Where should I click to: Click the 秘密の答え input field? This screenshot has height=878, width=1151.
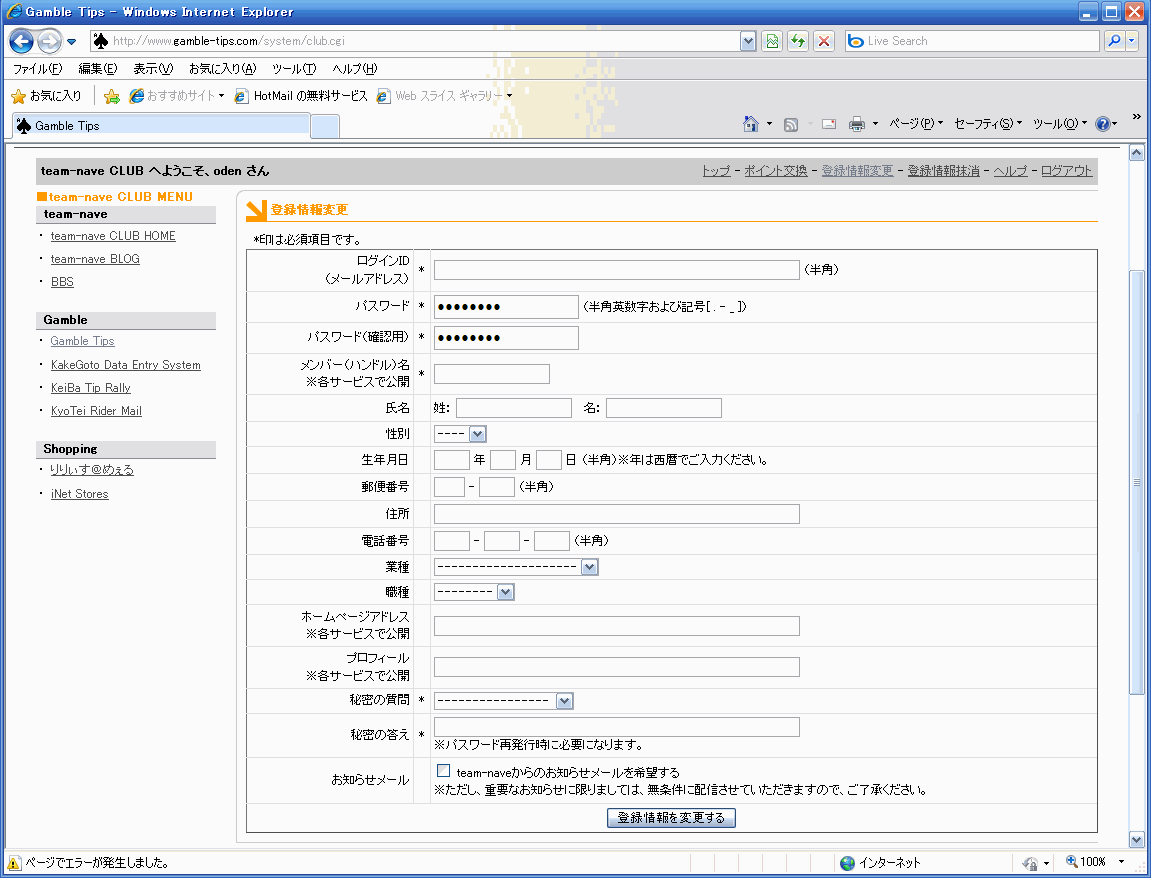617,727
